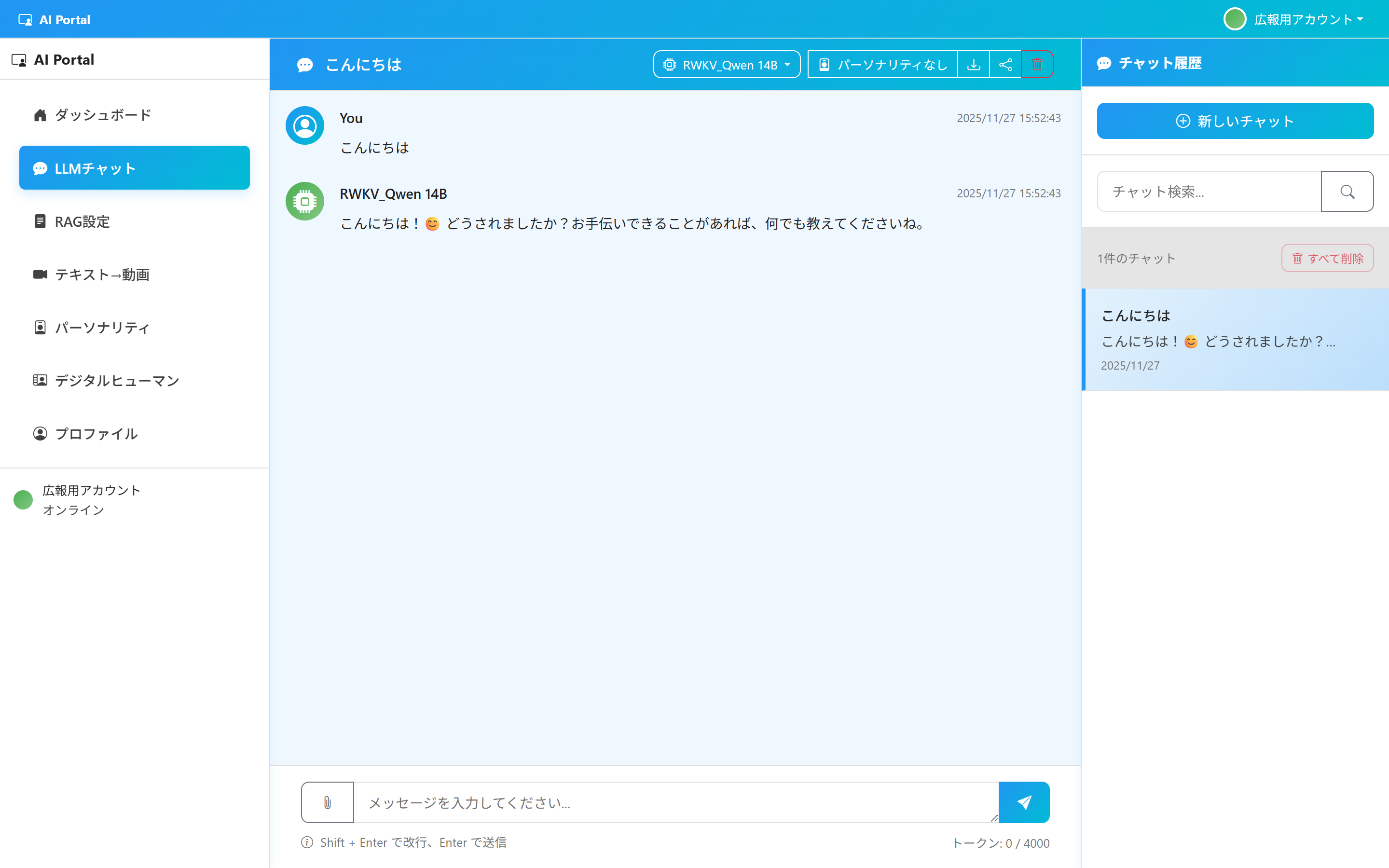Expand the 広報用アカウント account menu
The width and height of the screenshot is (1389, 868).
pos(1295,19)
